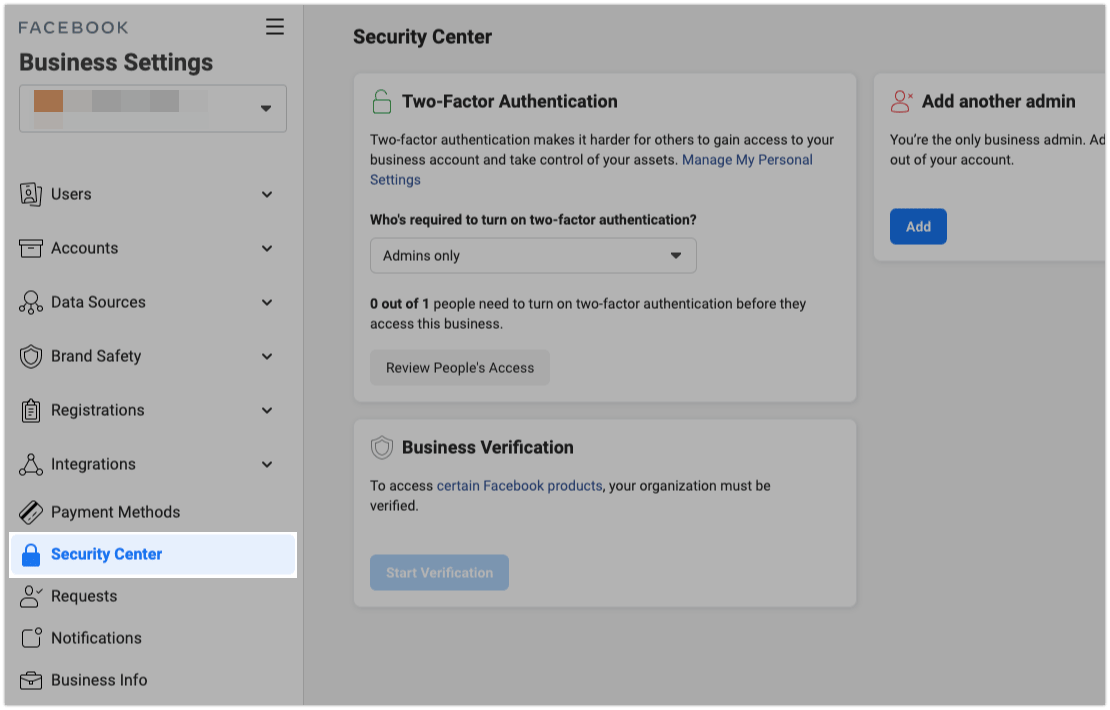Expand the Integrations chevron
Viewport: 1110px width, 710px height.
(267, 464)
